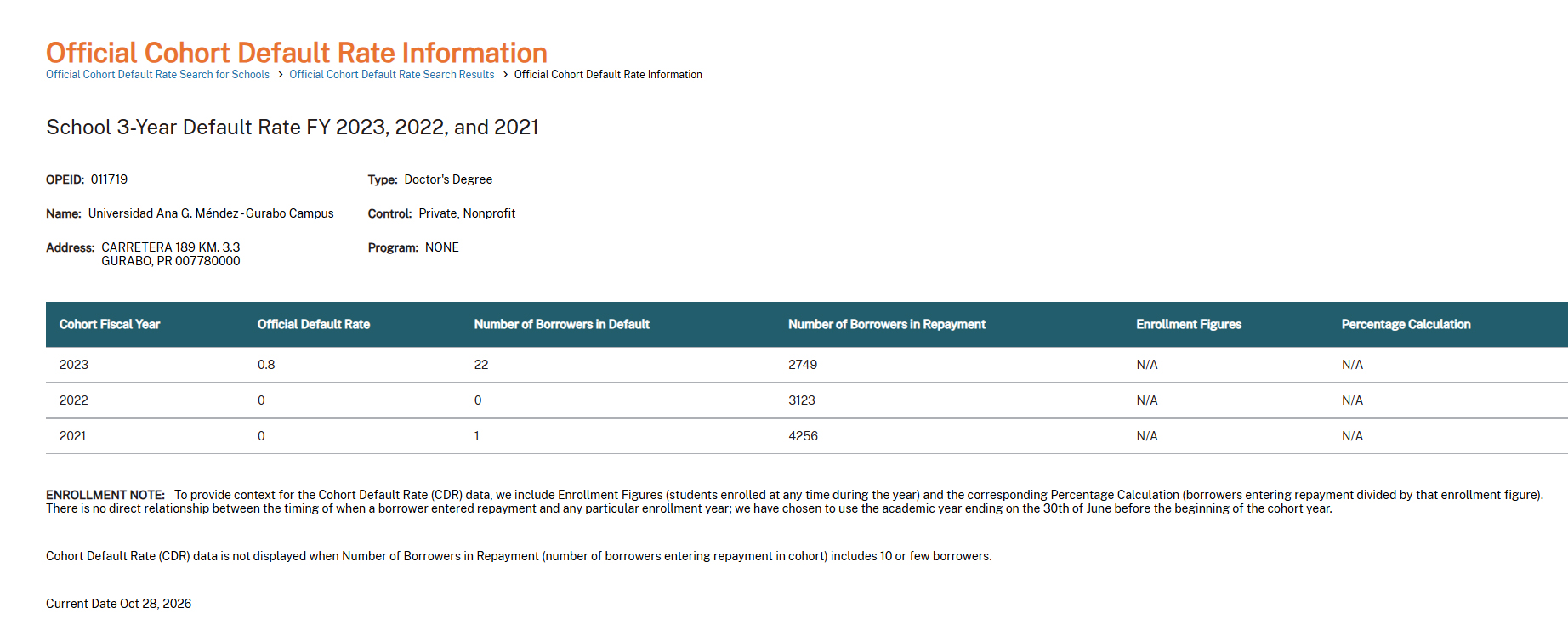Select the orange page title heading

pyautogui.click(x=296, y=53)
